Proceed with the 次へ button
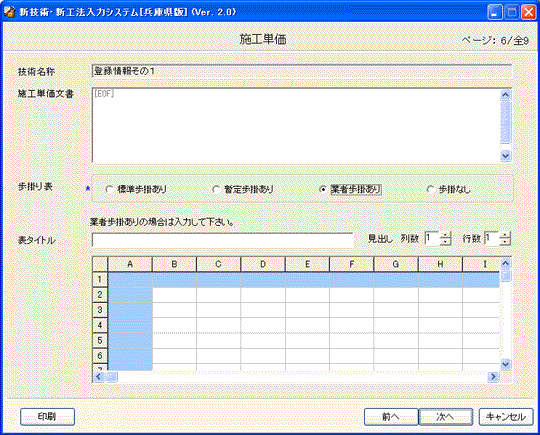 point(446,417)
